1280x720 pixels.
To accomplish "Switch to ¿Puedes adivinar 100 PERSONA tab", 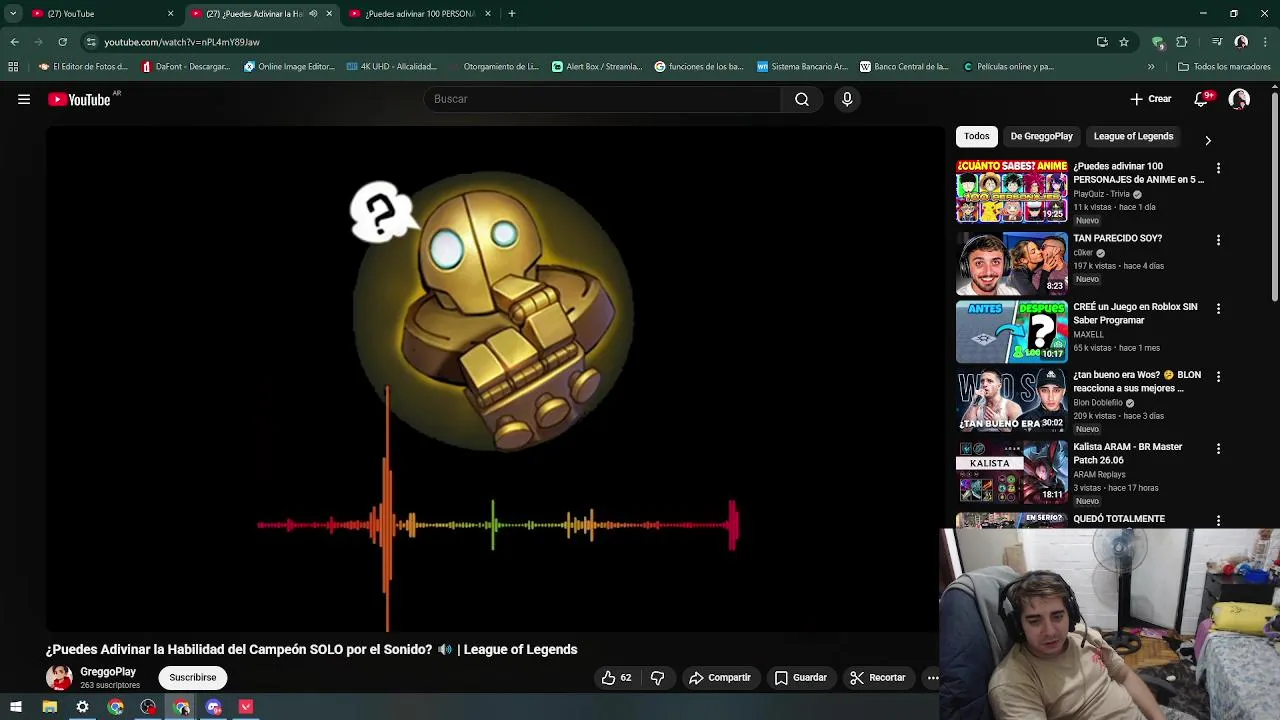I will click(420, 14).
